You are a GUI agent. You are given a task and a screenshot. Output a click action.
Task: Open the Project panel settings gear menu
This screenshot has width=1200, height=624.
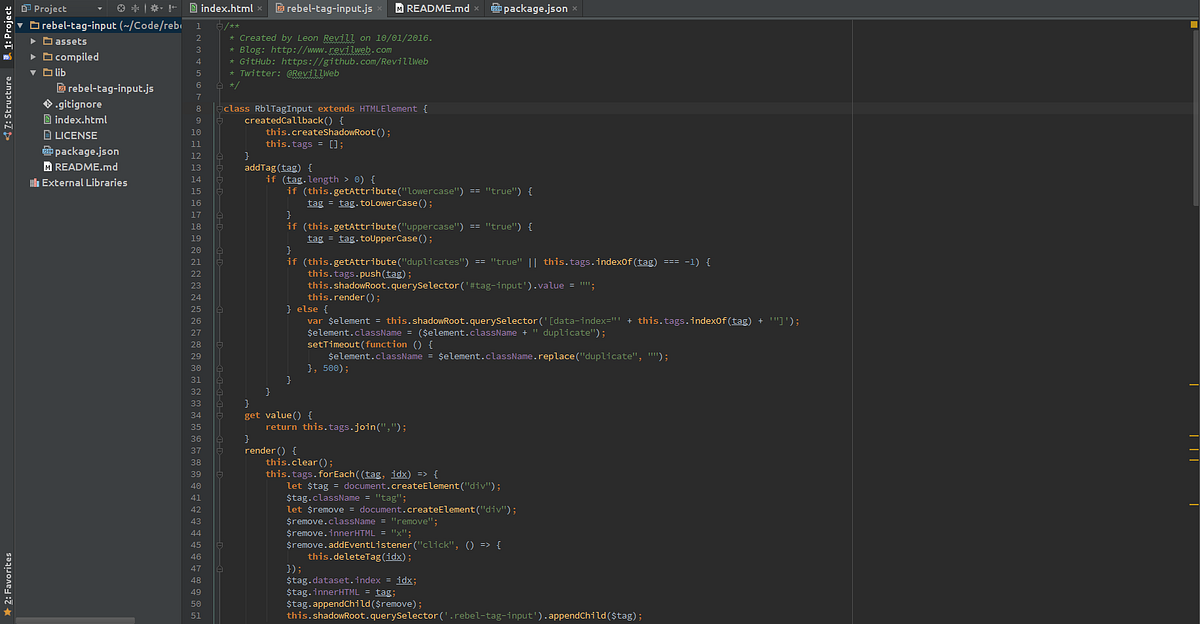coord(155,7)
